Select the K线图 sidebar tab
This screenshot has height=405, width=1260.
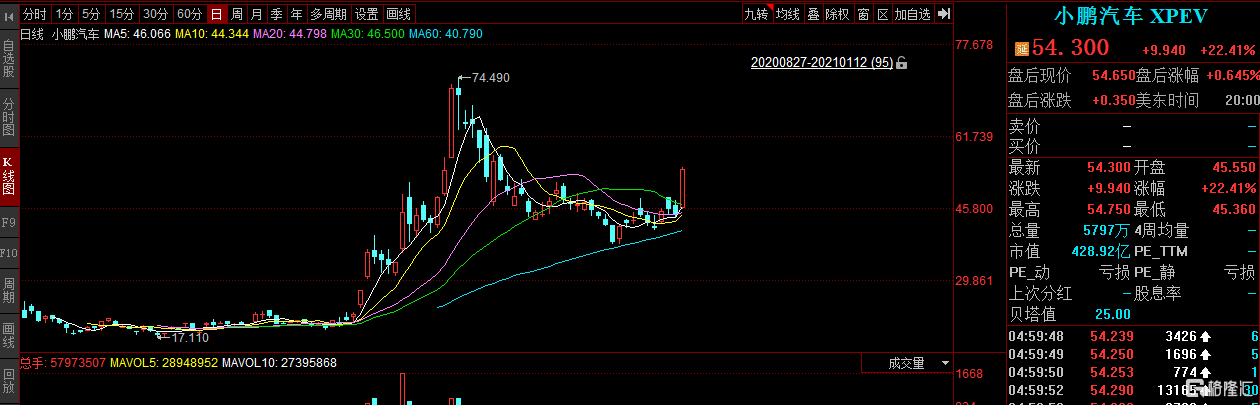9,176
